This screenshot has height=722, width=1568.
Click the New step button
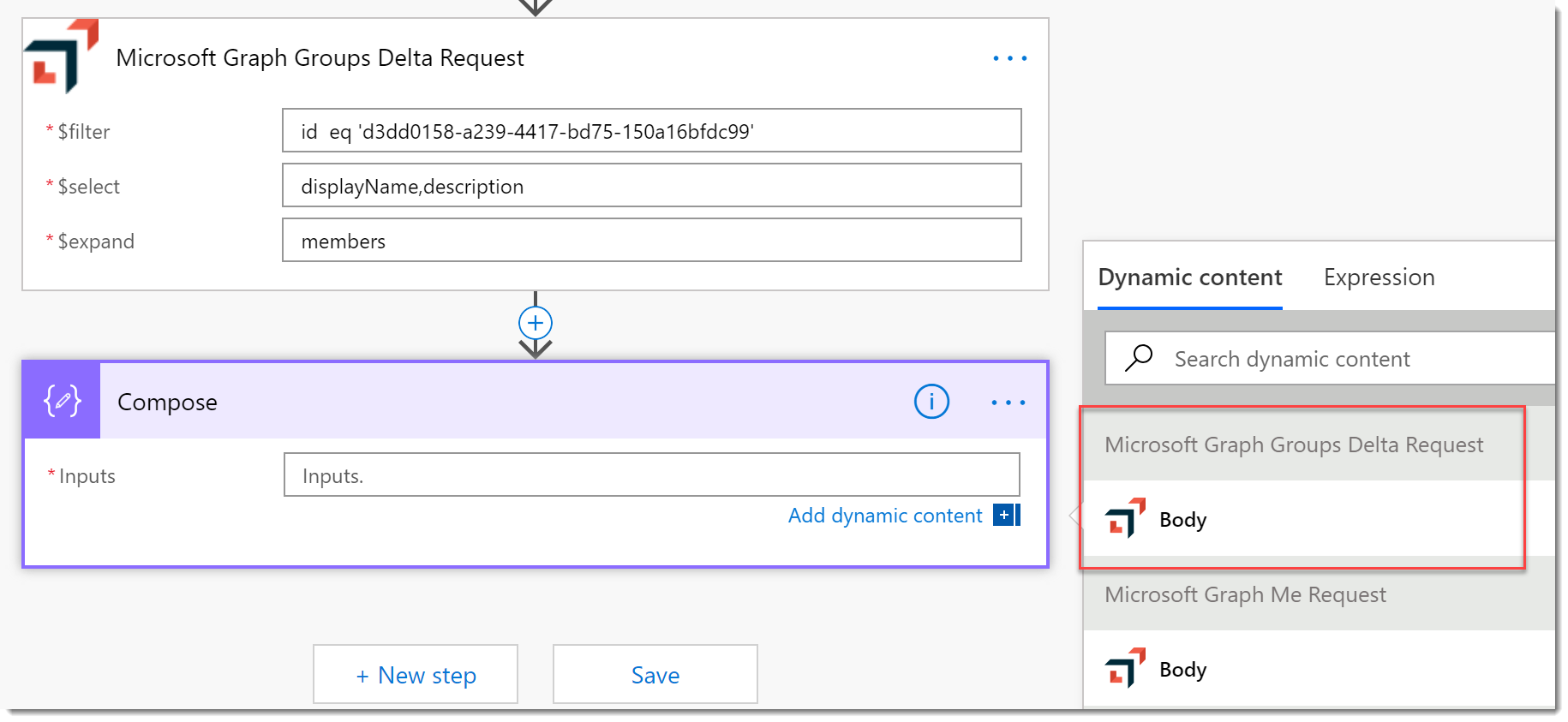416,675
